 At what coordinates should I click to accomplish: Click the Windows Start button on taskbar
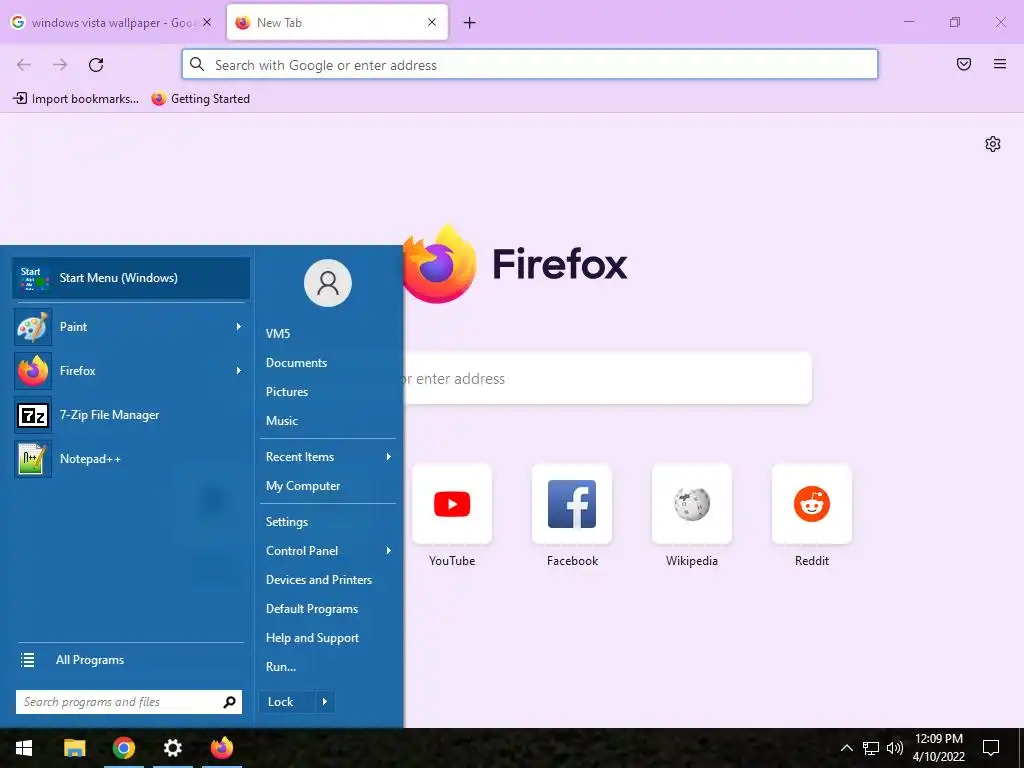(x=24, y=748)
